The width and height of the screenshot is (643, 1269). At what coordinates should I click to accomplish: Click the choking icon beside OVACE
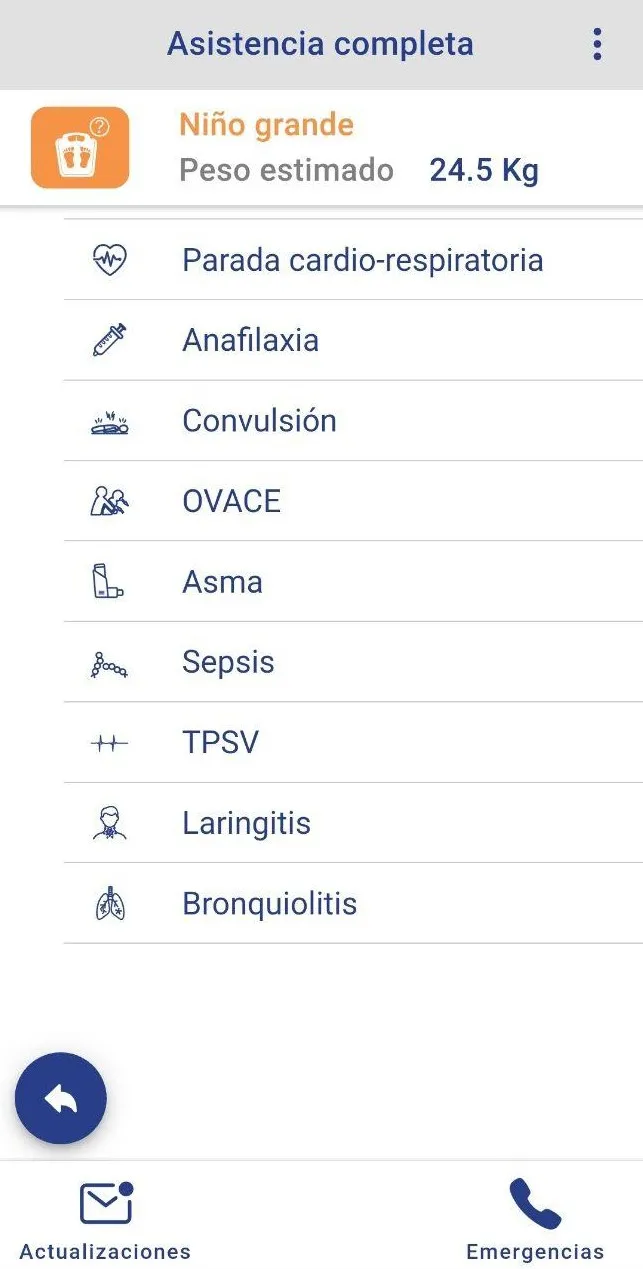click(x=109, y=501)
